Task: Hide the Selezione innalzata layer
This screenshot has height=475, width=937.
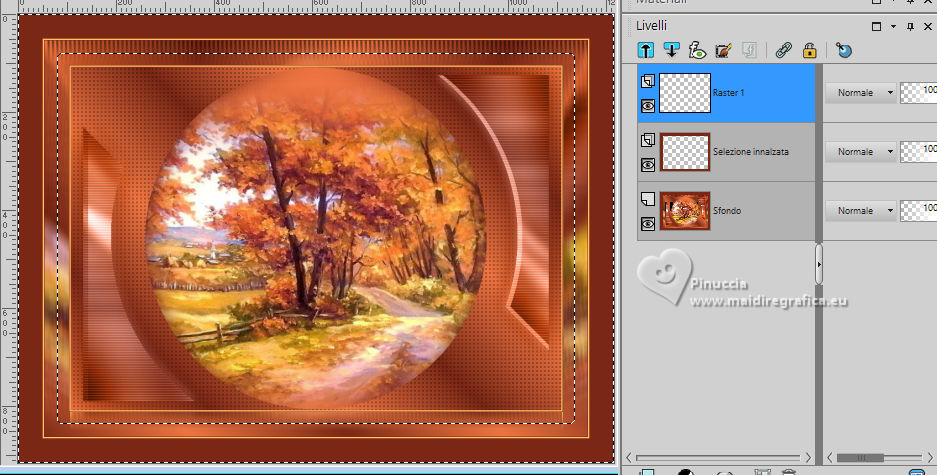Action: coord(648,165)
